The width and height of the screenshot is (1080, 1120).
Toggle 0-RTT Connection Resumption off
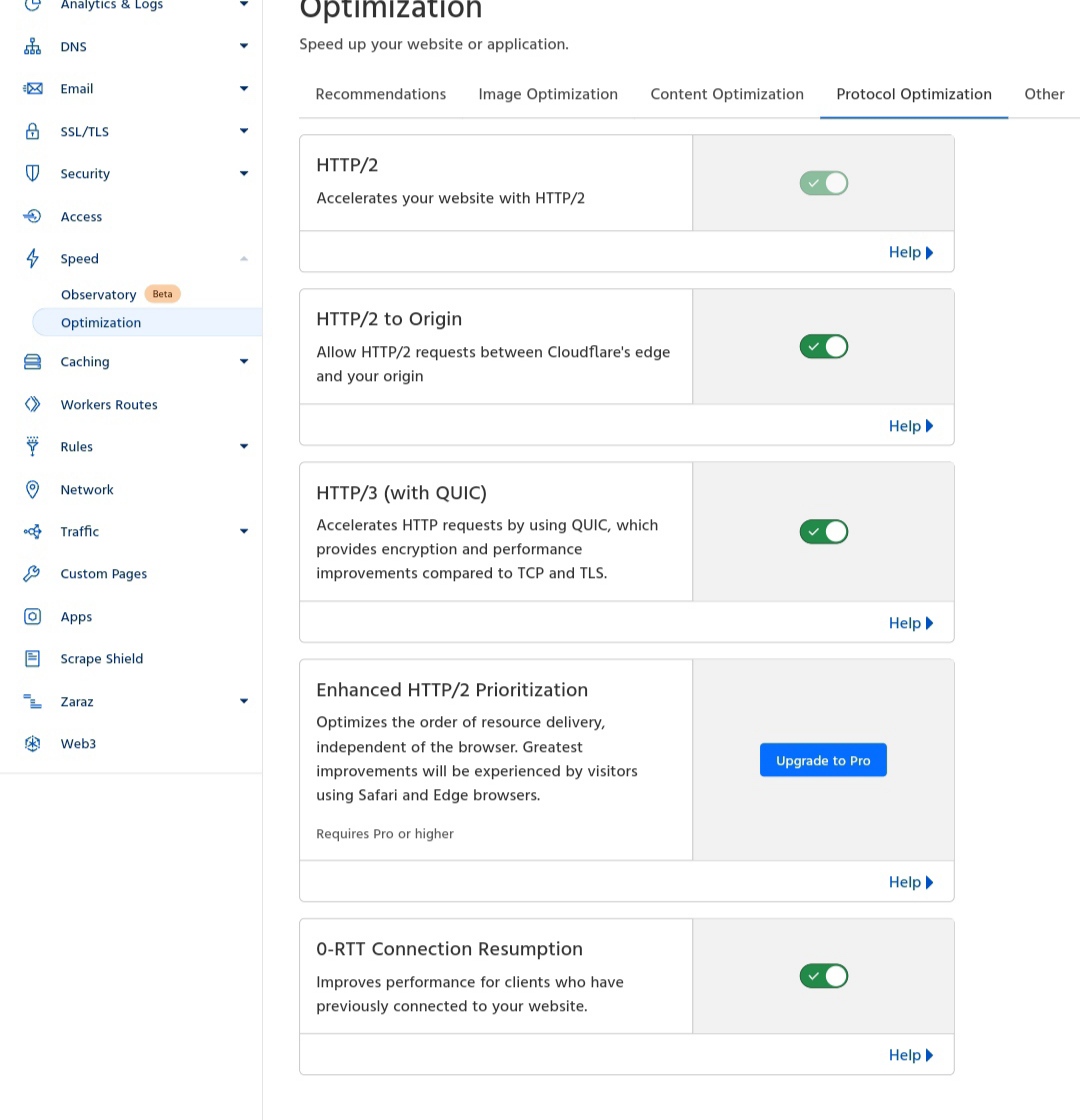point(824,976)
